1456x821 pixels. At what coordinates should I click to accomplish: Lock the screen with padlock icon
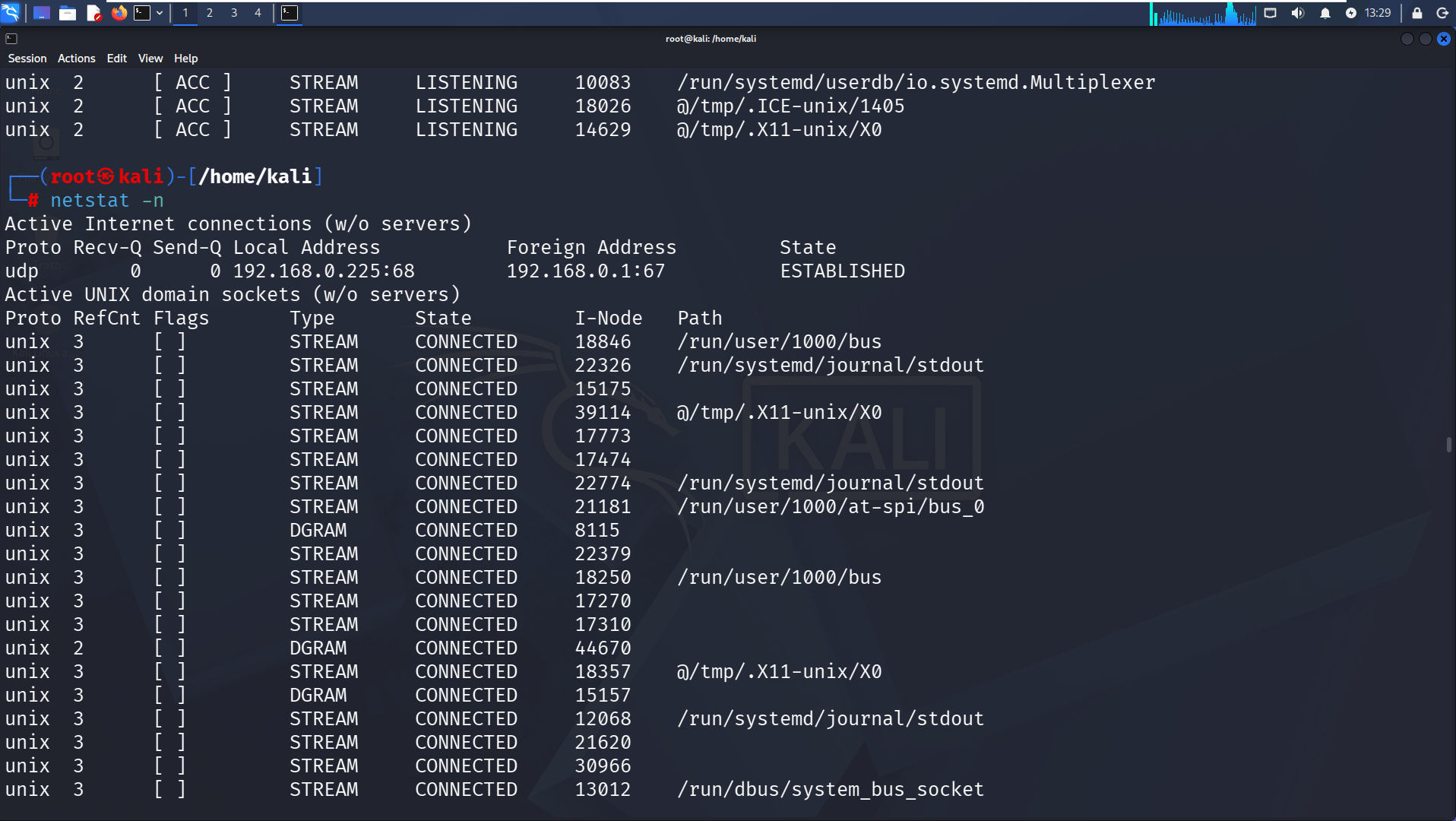[x=1416, y=13]
